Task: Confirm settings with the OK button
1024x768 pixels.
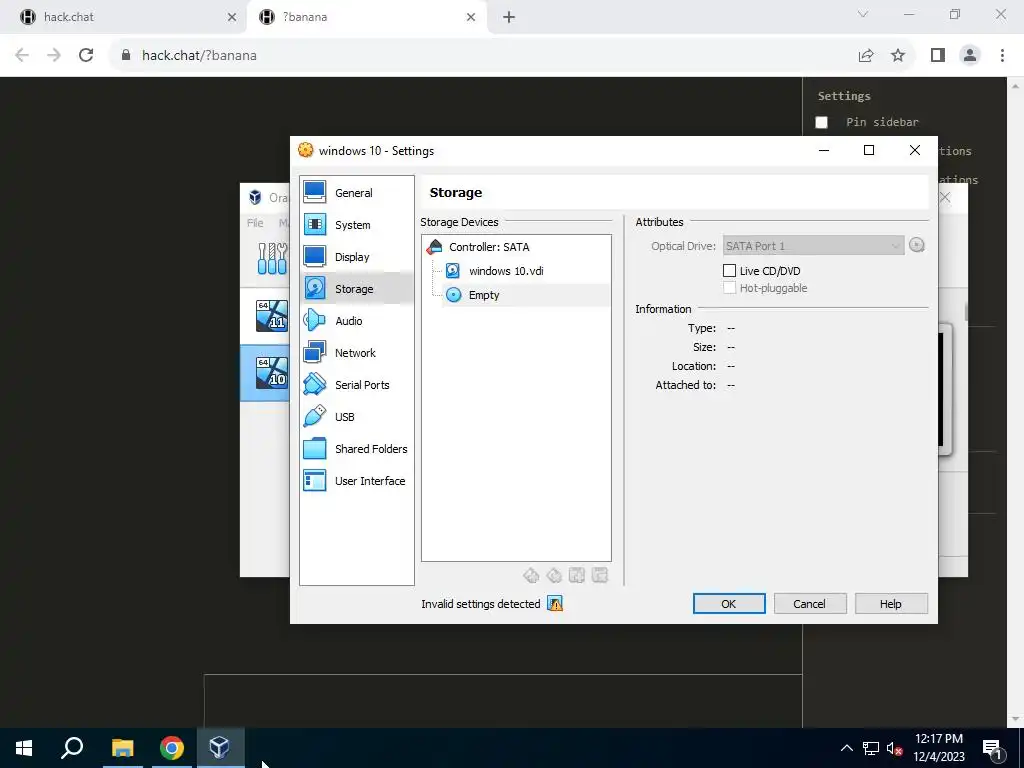Action: (x=729, y=604)
